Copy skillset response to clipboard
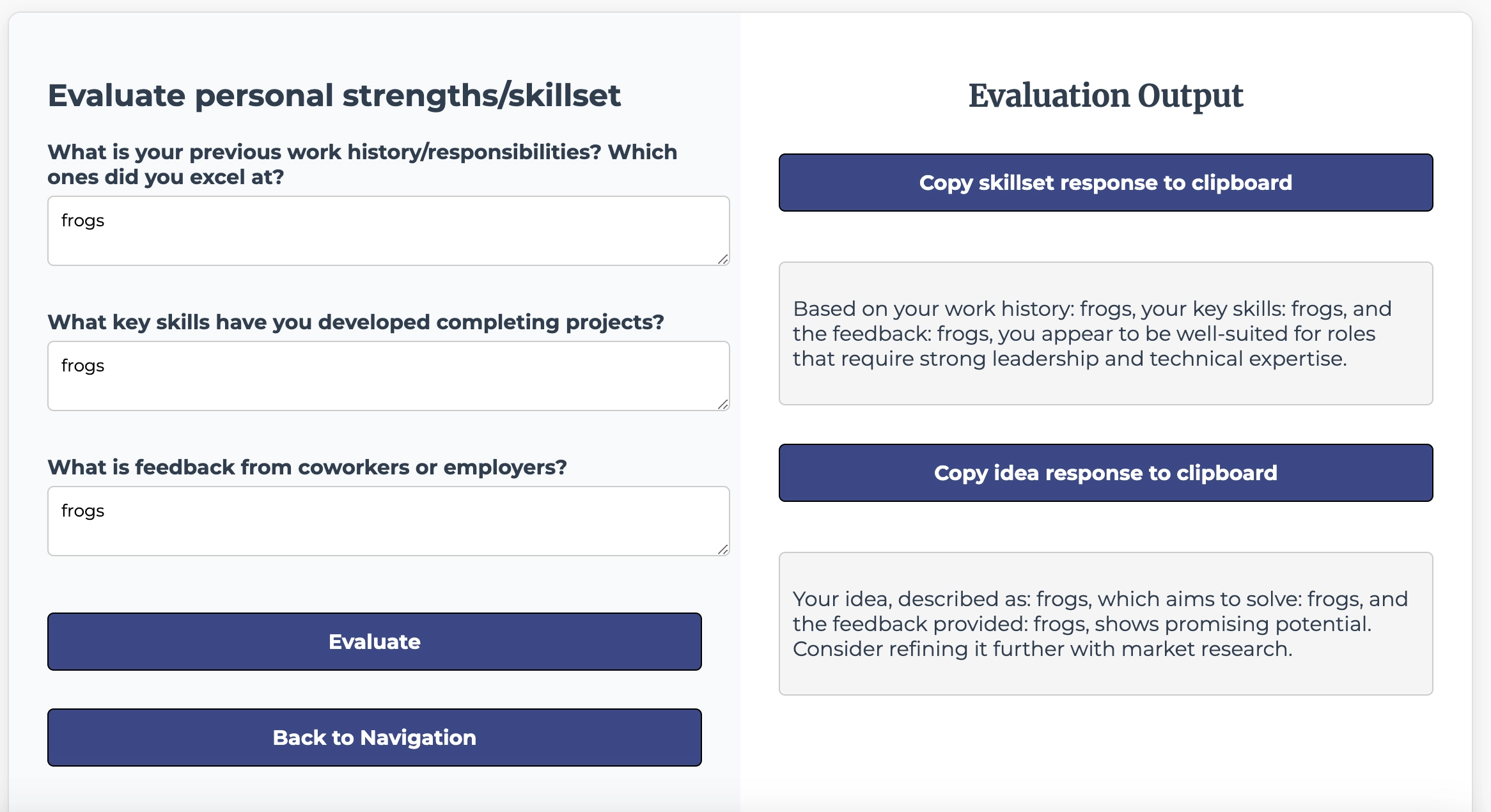The height and width of the screenshot is (812, 1491). (1105, 182)
